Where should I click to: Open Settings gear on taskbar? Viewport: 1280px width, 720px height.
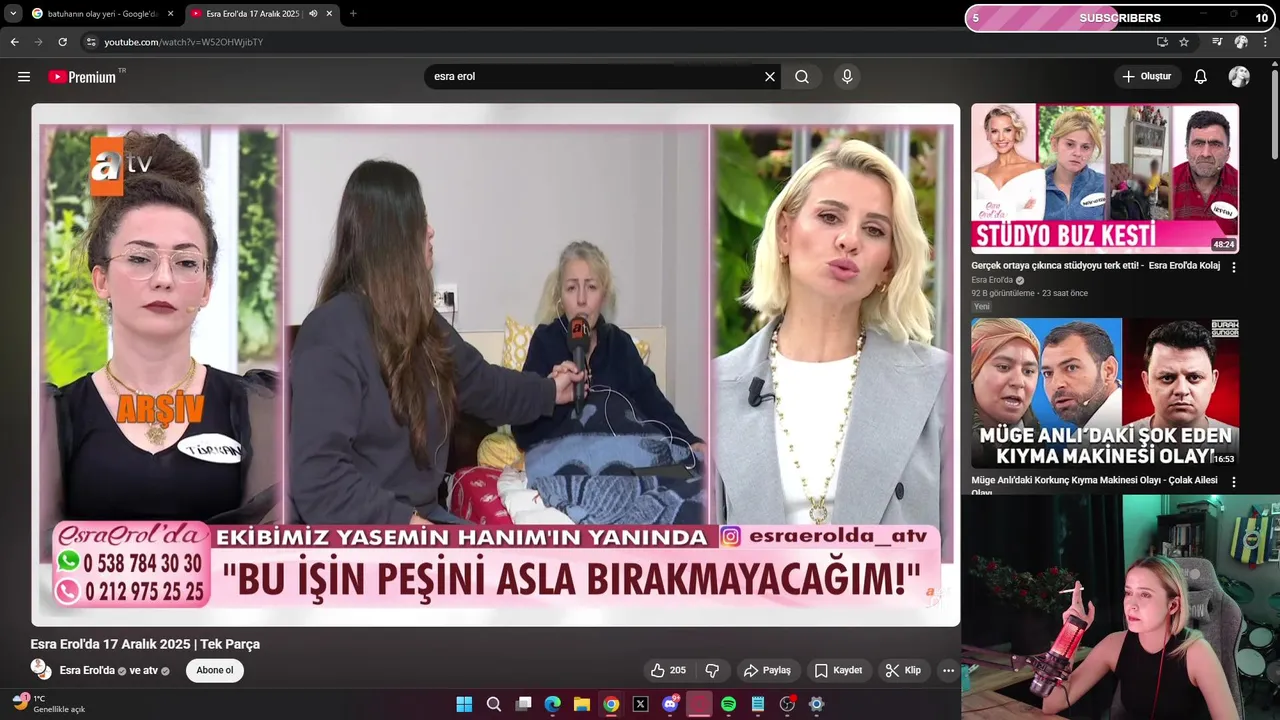pyautogui.click(x=816, y=704)
